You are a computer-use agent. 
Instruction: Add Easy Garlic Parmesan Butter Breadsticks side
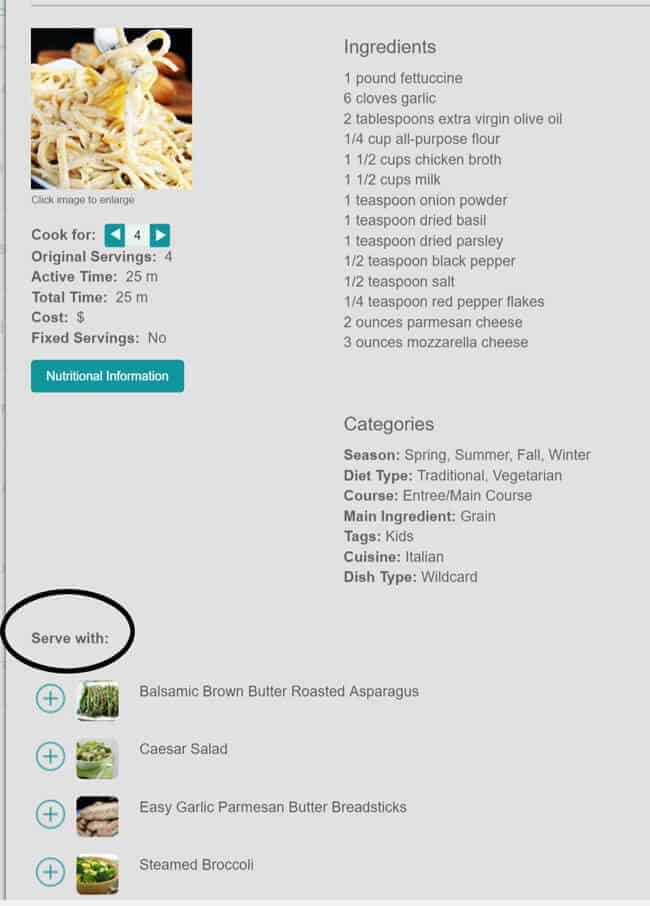(50, 814)
